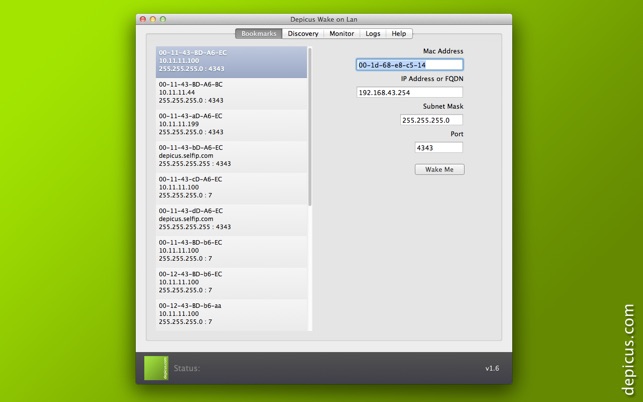
Task: Click the green depicus logo icon
Action: tap(156, 368)
